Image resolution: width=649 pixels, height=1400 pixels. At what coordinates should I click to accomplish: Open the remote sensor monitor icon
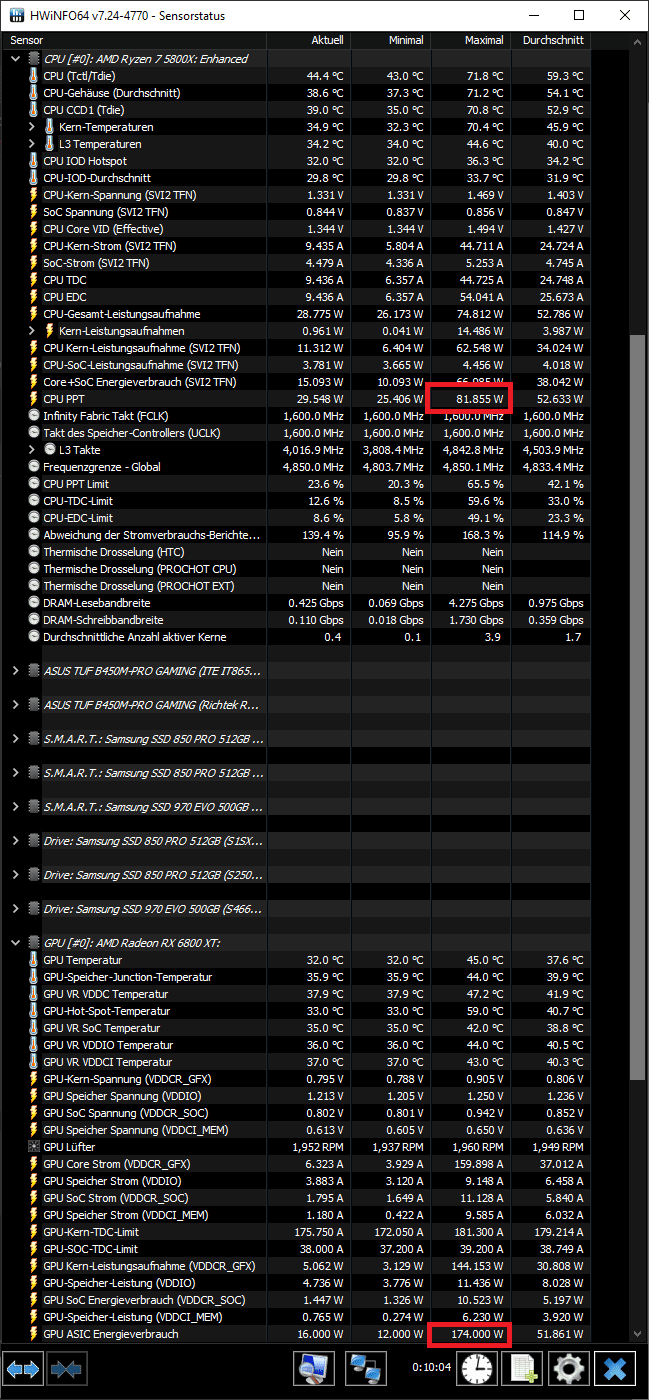pyautogui.click(x=313, y=1367)
